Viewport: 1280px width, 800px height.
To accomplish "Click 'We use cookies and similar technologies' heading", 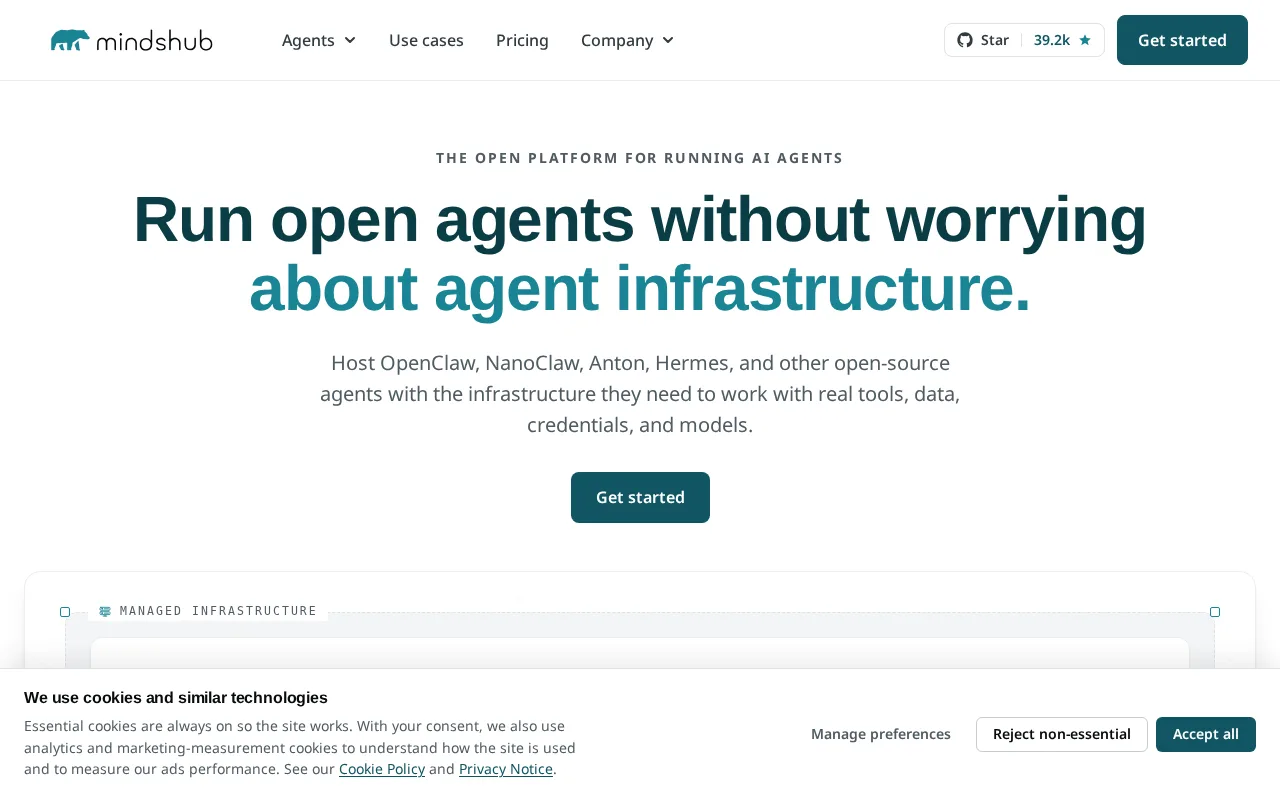I will click(176, 698).
